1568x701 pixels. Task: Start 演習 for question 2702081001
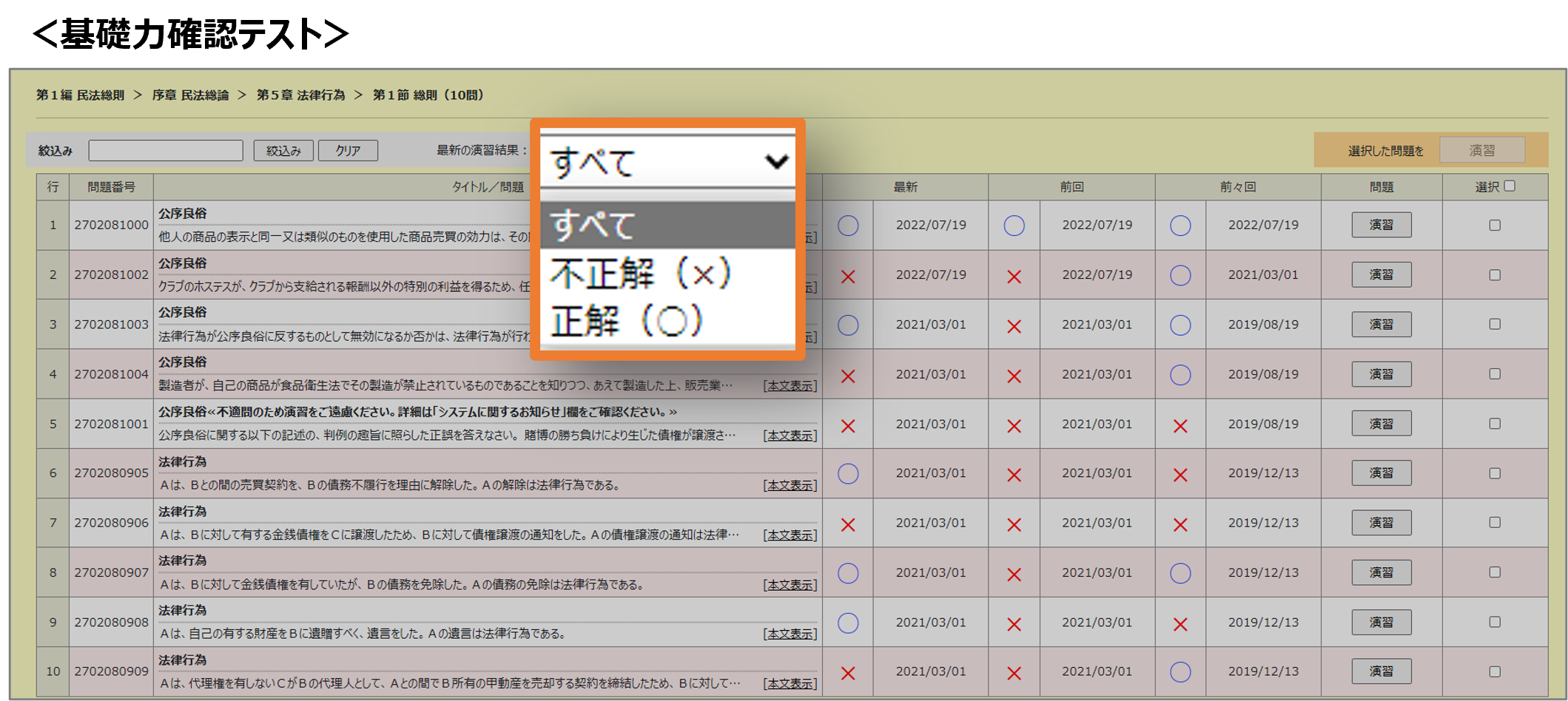[1381, 423]
